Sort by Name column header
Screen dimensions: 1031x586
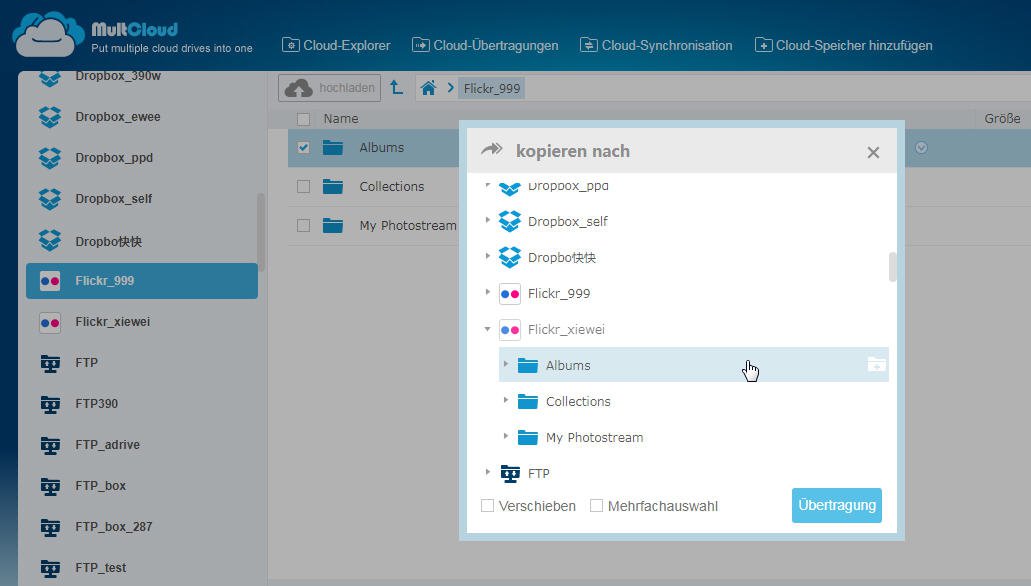click(x=341, y=118)
